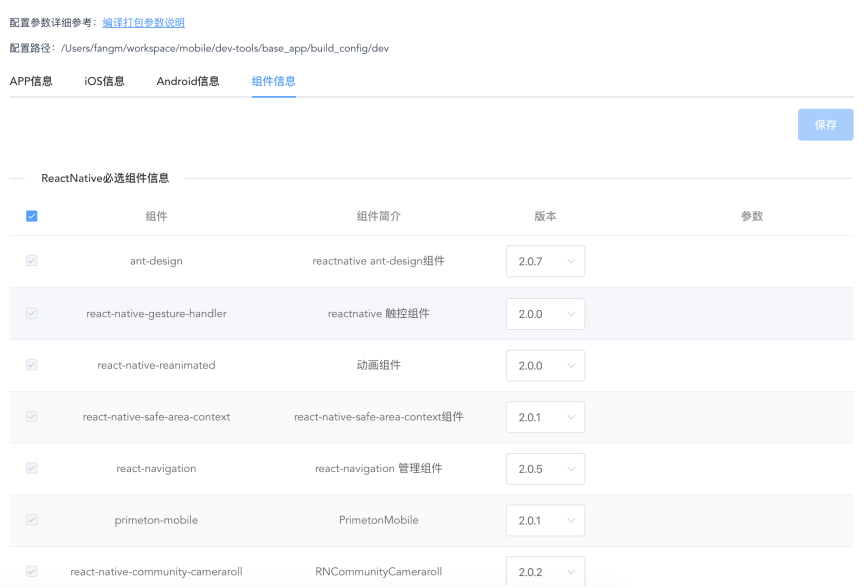
Task: Toggle the react-native-reanimated row checkbox
Action: pyautogui.click(x=31, y=365)
